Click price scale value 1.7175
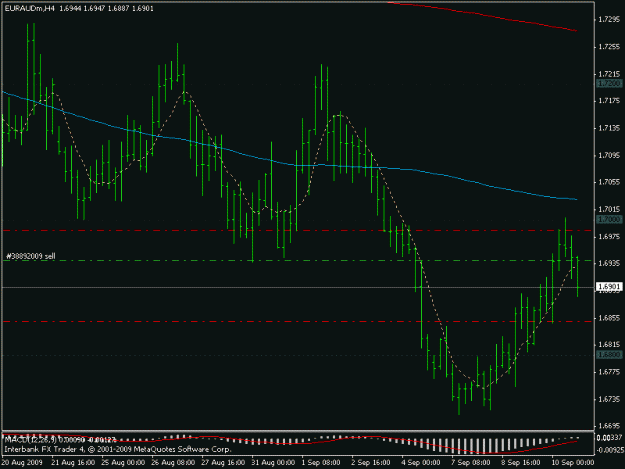The width and height of the screenshot is (625, 469). pyautogui.click(x=609, y=101)
